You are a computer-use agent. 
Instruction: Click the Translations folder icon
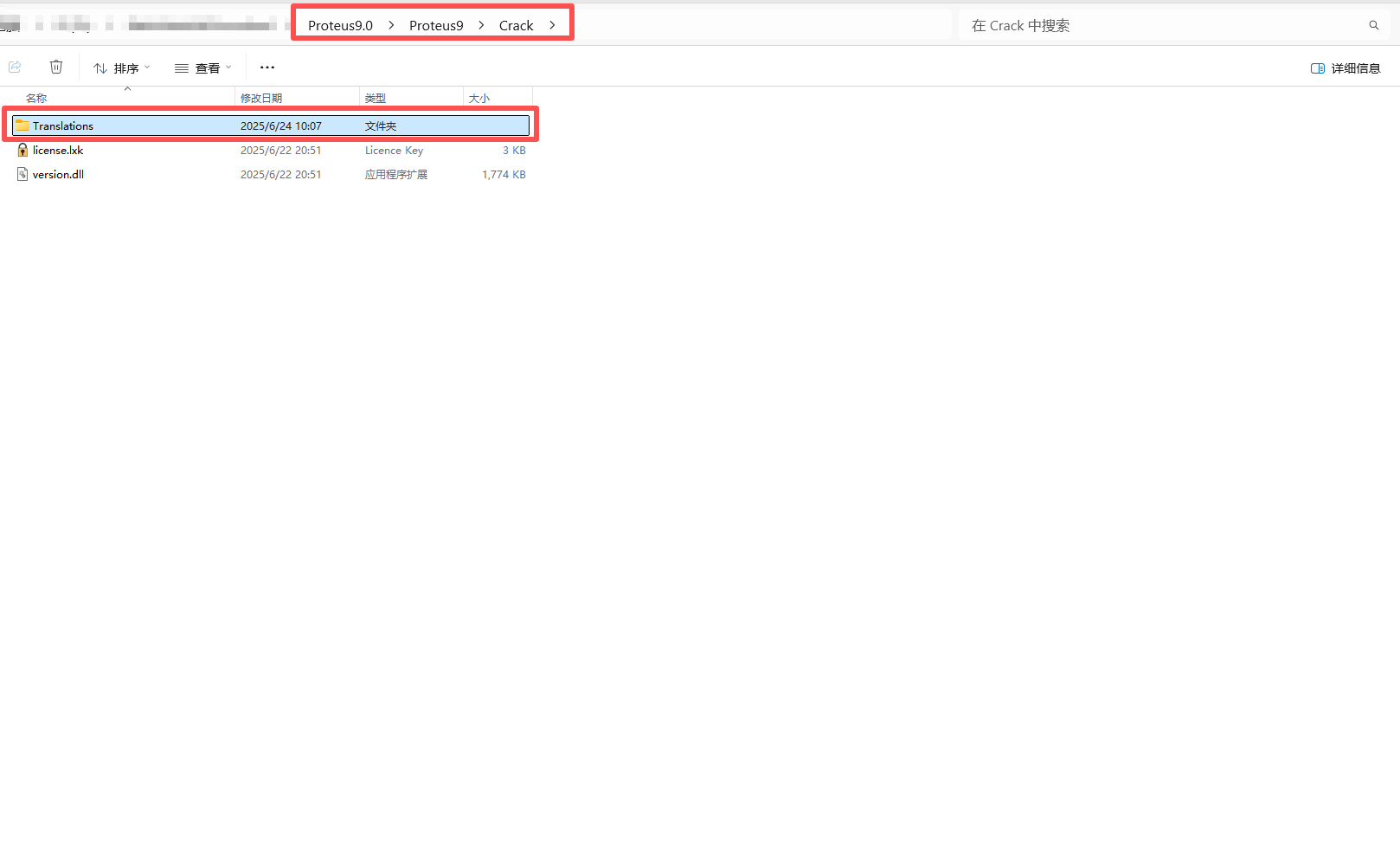click(x=22, y=126)
